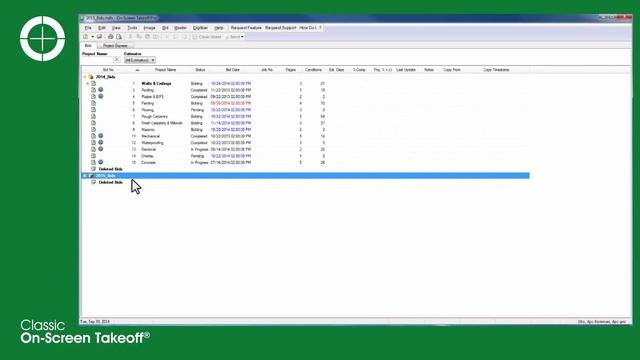Viewport: 640px width, 360px height.
Task: Click the Project Name filter input field
Action: coord(98,60)
